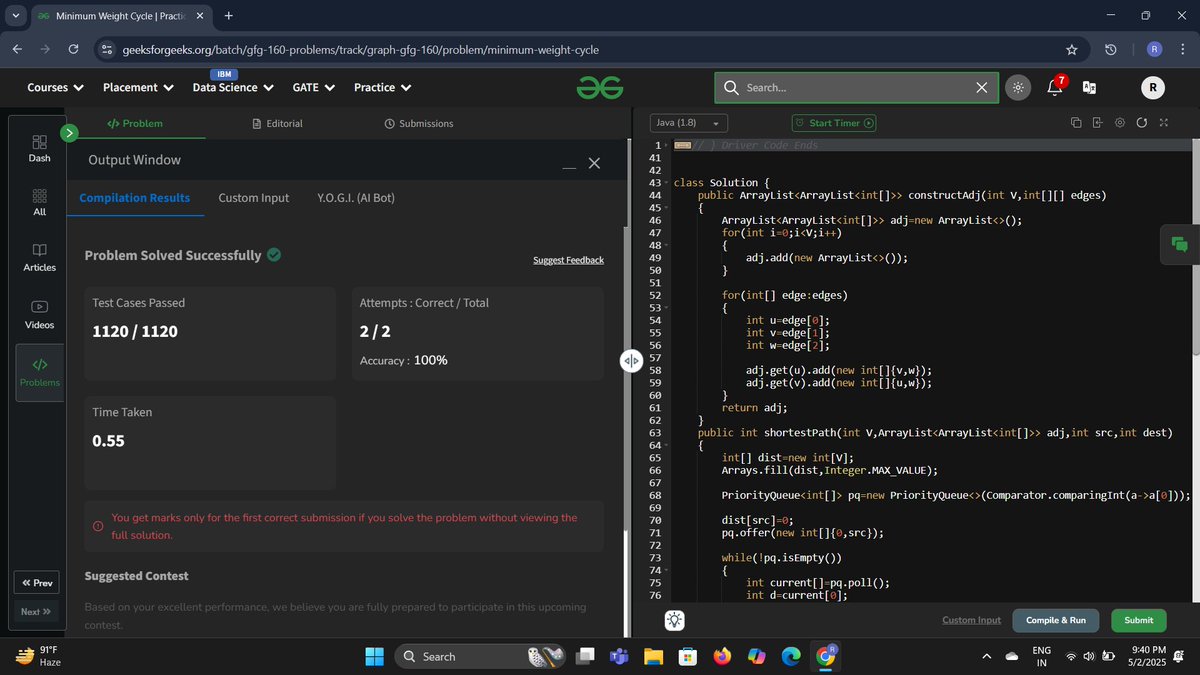Open the Courses menu
The width and height of the screenshot is (1200, 675).
(55, 88)
